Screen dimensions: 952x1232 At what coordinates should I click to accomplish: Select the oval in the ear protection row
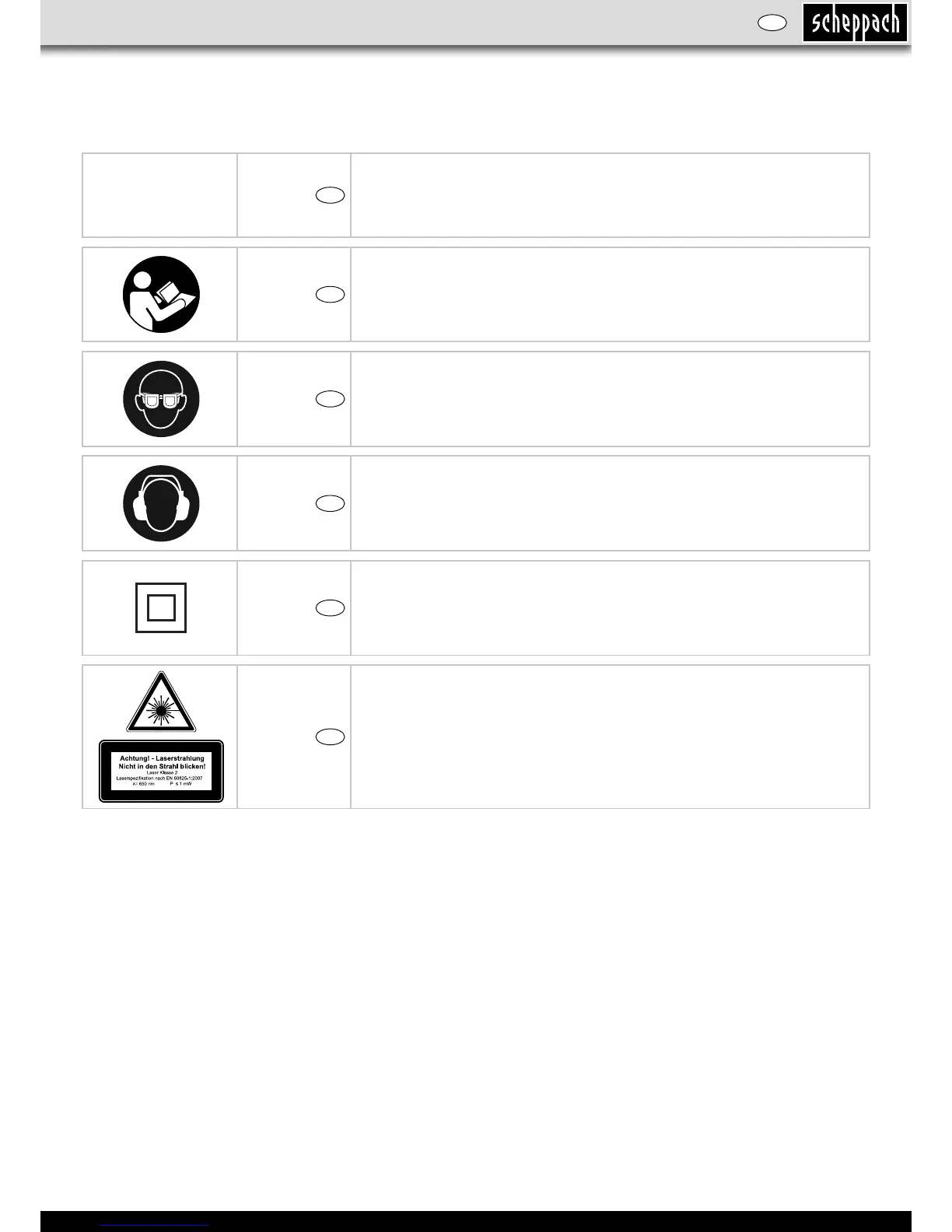pyautogui.click(x=331, y=503)
